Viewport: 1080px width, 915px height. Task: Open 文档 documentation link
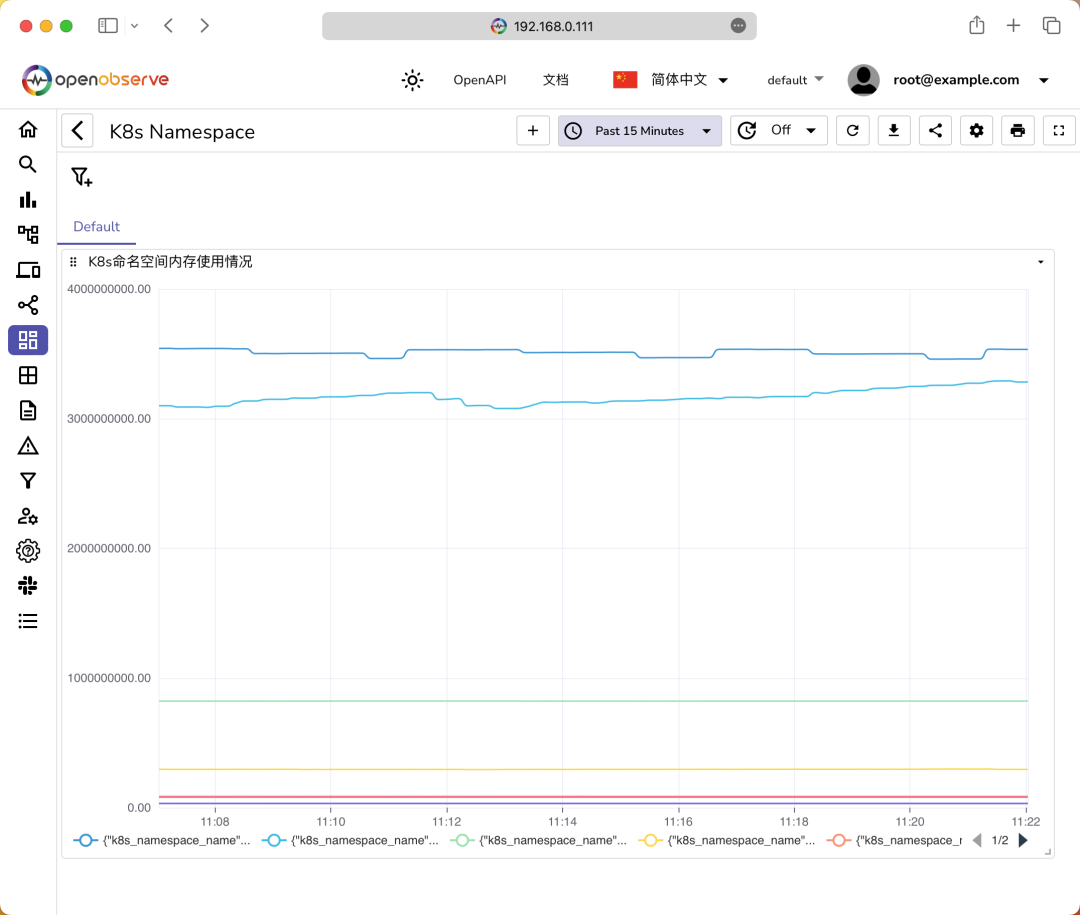556,80
